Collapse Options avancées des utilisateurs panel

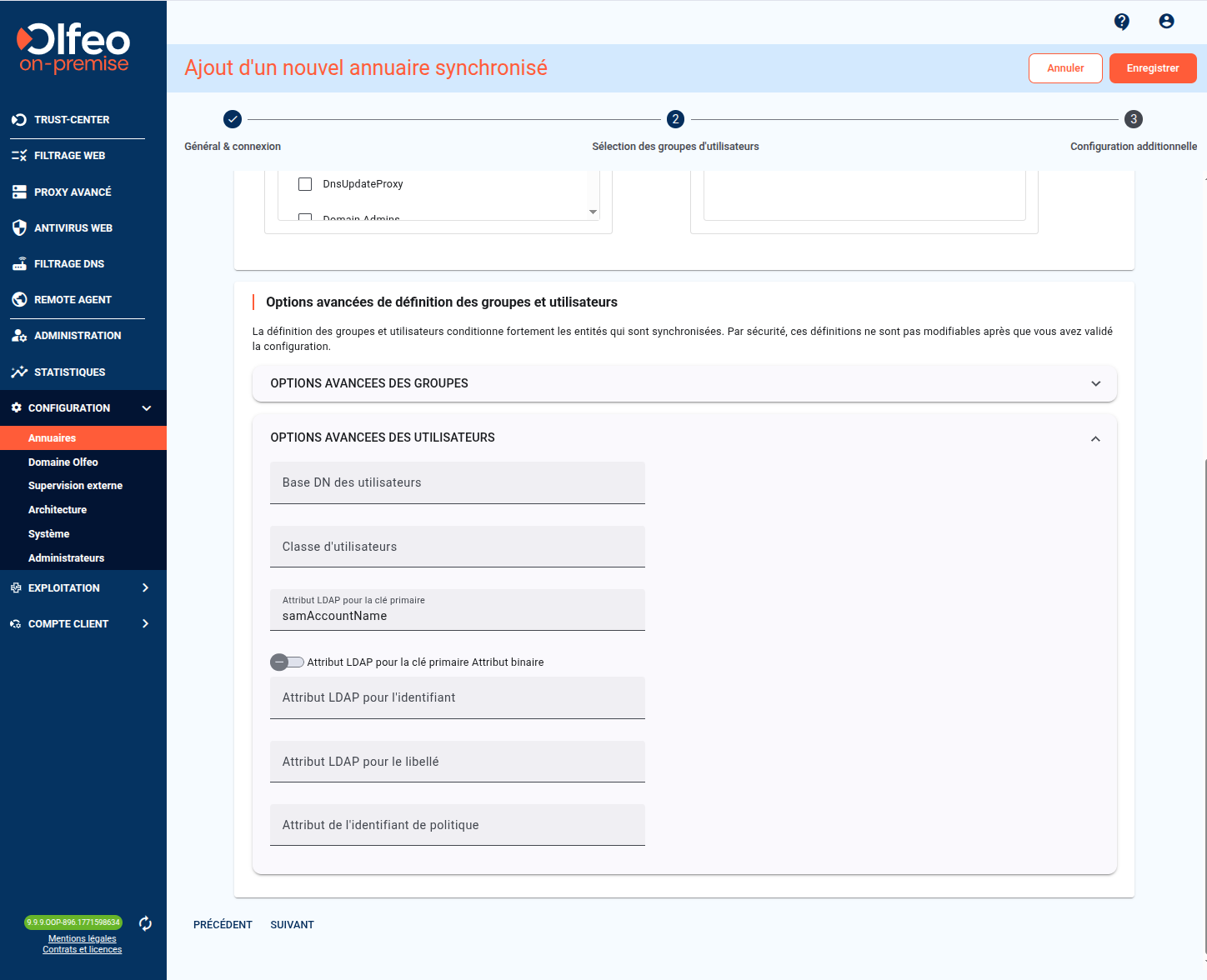pyautogui.click(x=1095, y=438)
